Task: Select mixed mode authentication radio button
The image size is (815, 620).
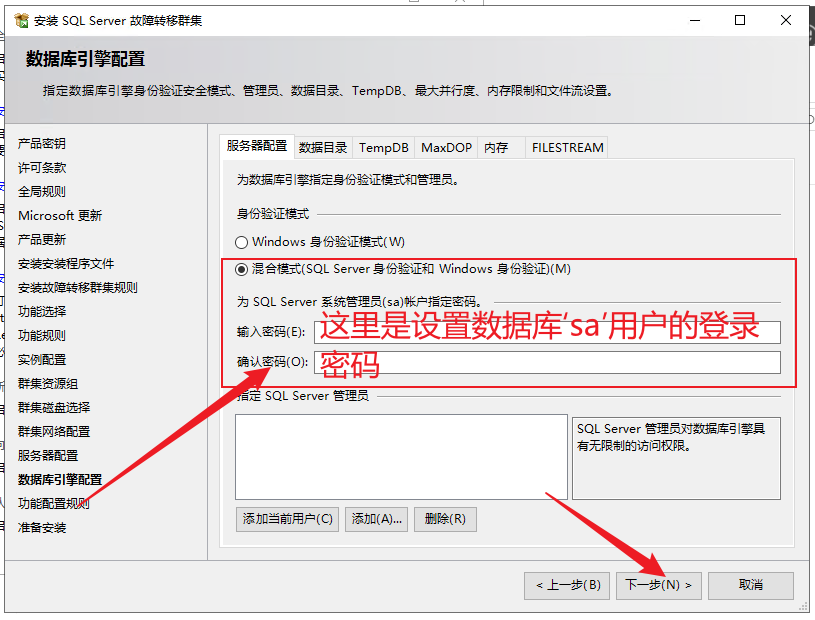Action: coord(241,269)
